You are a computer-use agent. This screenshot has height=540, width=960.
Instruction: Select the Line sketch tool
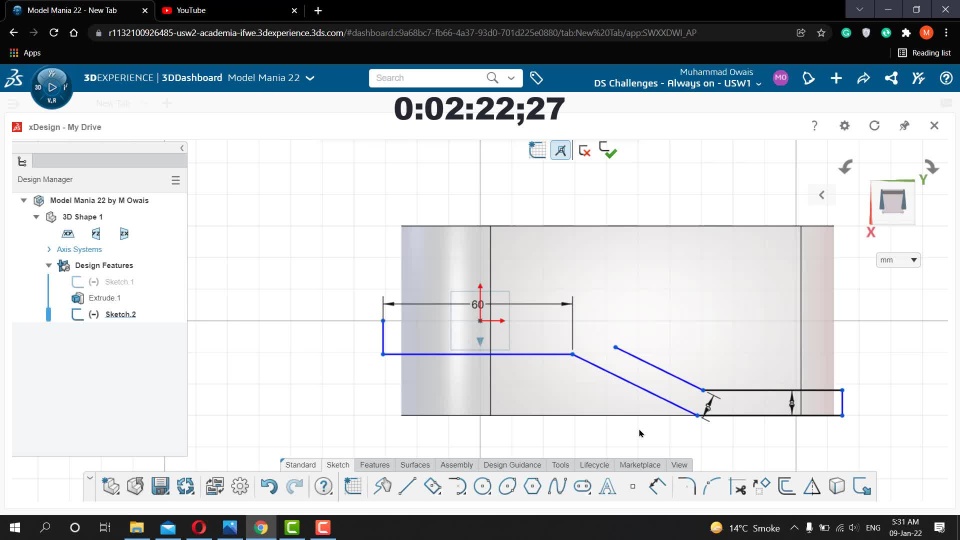407,486
